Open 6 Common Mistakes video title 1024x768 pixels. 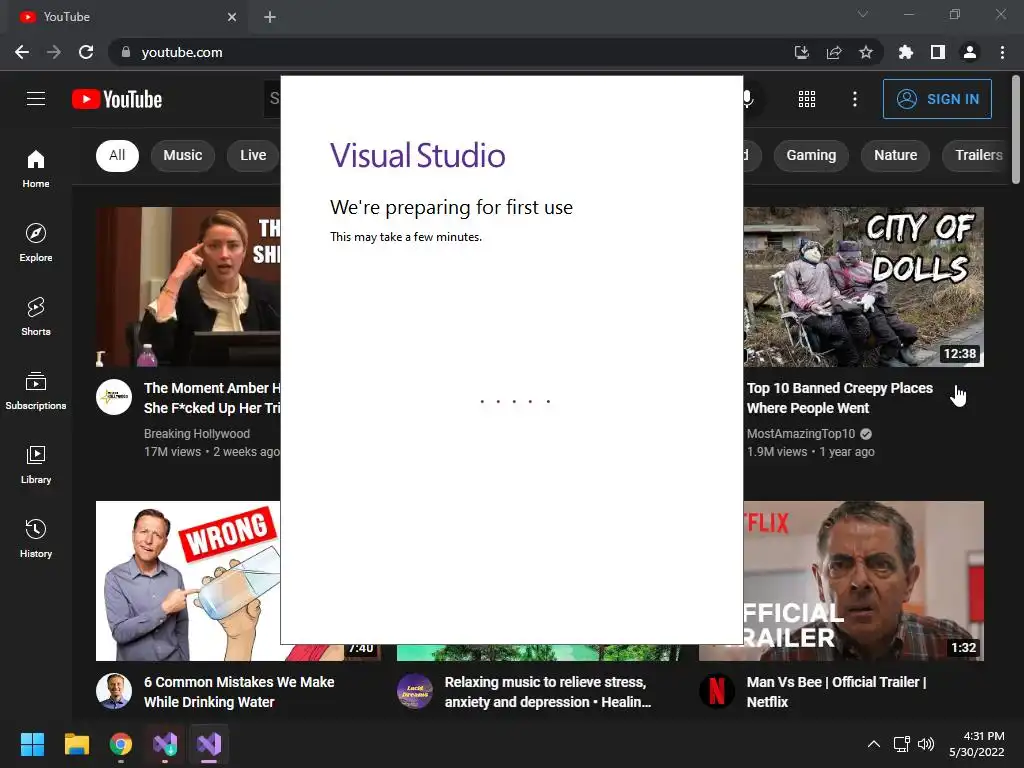pos(239,692)
